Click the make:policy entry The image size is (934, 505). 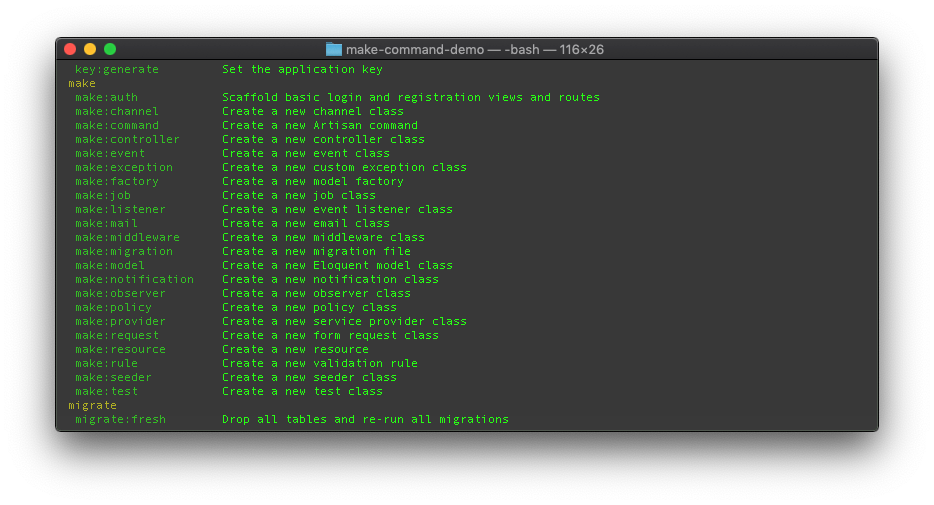(114, 307)
